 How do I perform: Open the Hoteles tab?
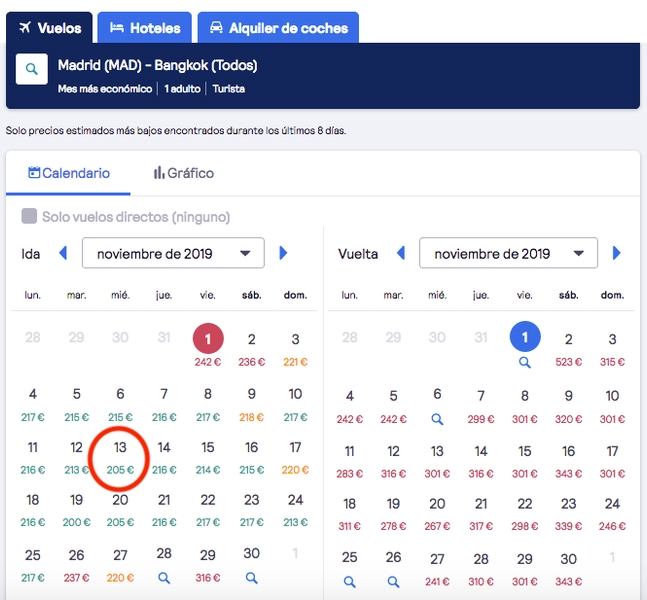(145, 28)
